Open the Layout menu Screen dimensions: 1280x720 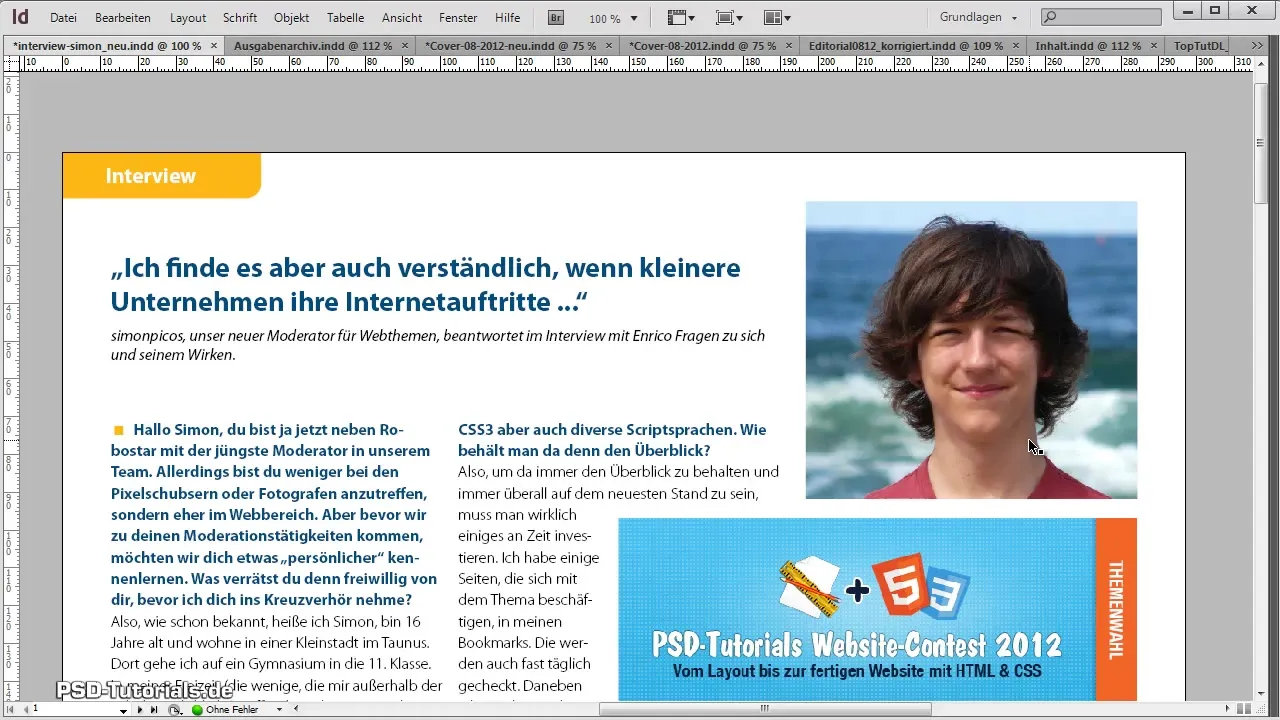pyautogui.click(x=188, y=18)
